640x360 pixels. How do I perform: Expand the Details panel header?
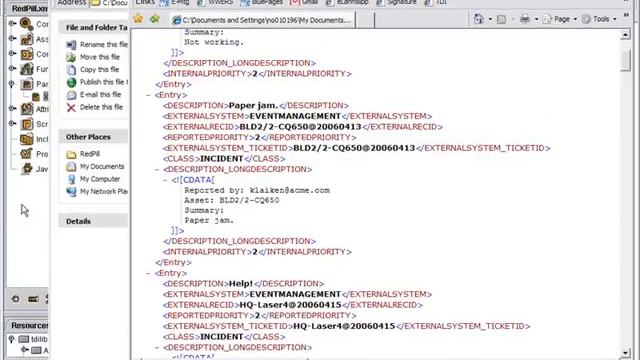click(x=93, y=221)
